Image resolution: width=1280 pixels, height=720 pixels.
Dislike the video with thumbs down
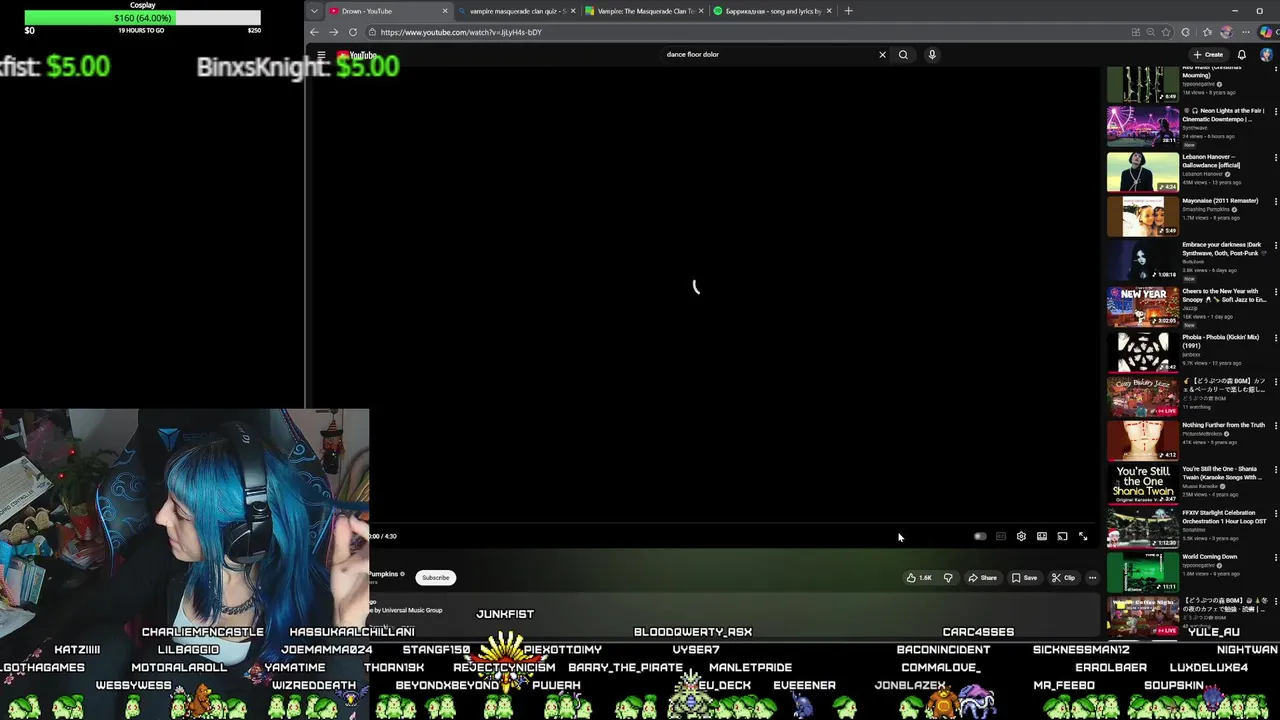coord(948,578)
